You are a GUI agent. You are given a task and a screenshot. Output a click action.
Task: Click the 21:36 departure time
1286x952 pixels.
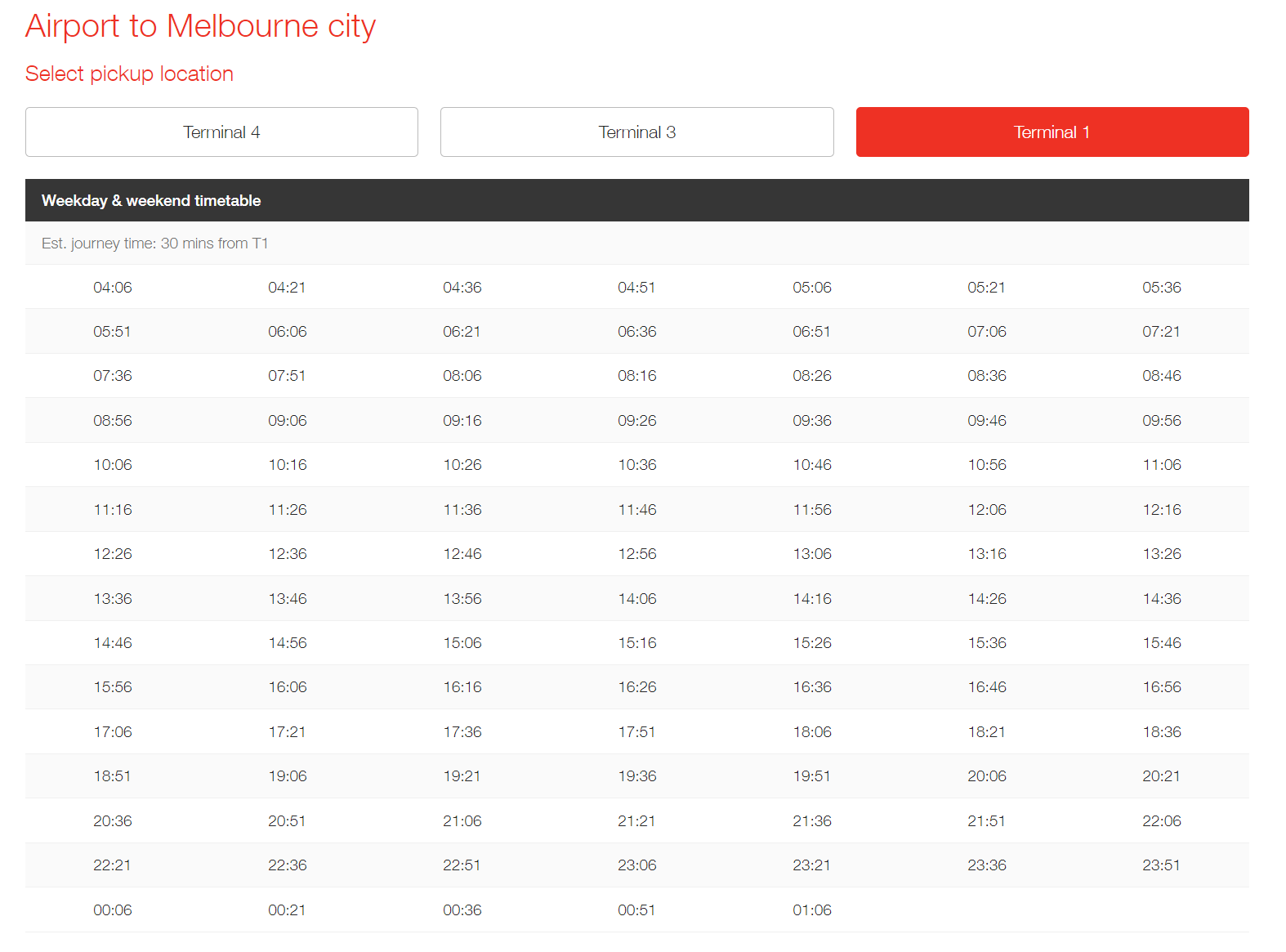click(x=812, y=821)
